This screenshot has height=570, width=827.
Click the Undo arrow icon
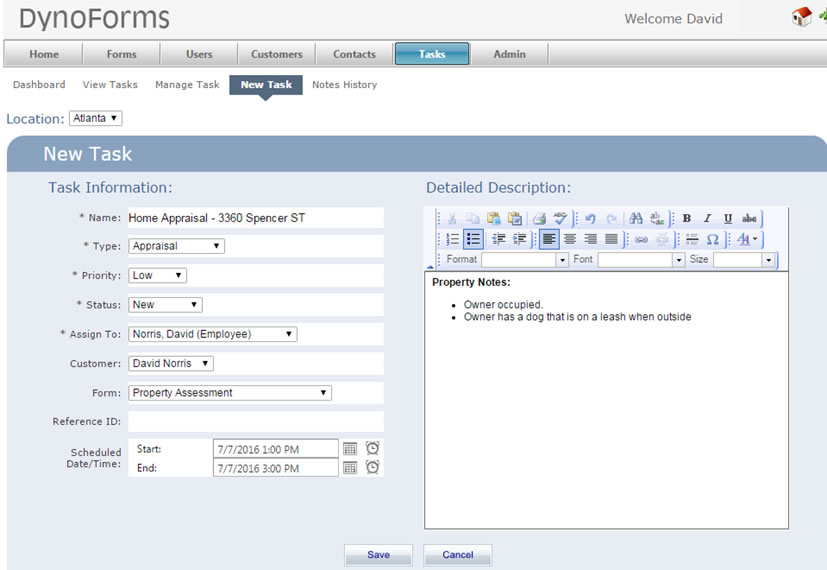click(x=590, y=218)
